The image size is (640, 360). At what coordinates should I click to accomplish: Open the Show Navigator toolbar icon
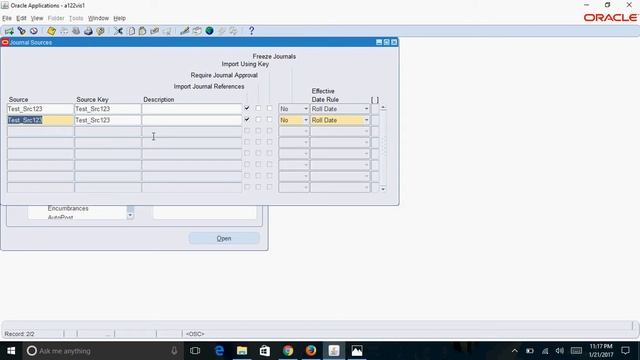(34, 31)
